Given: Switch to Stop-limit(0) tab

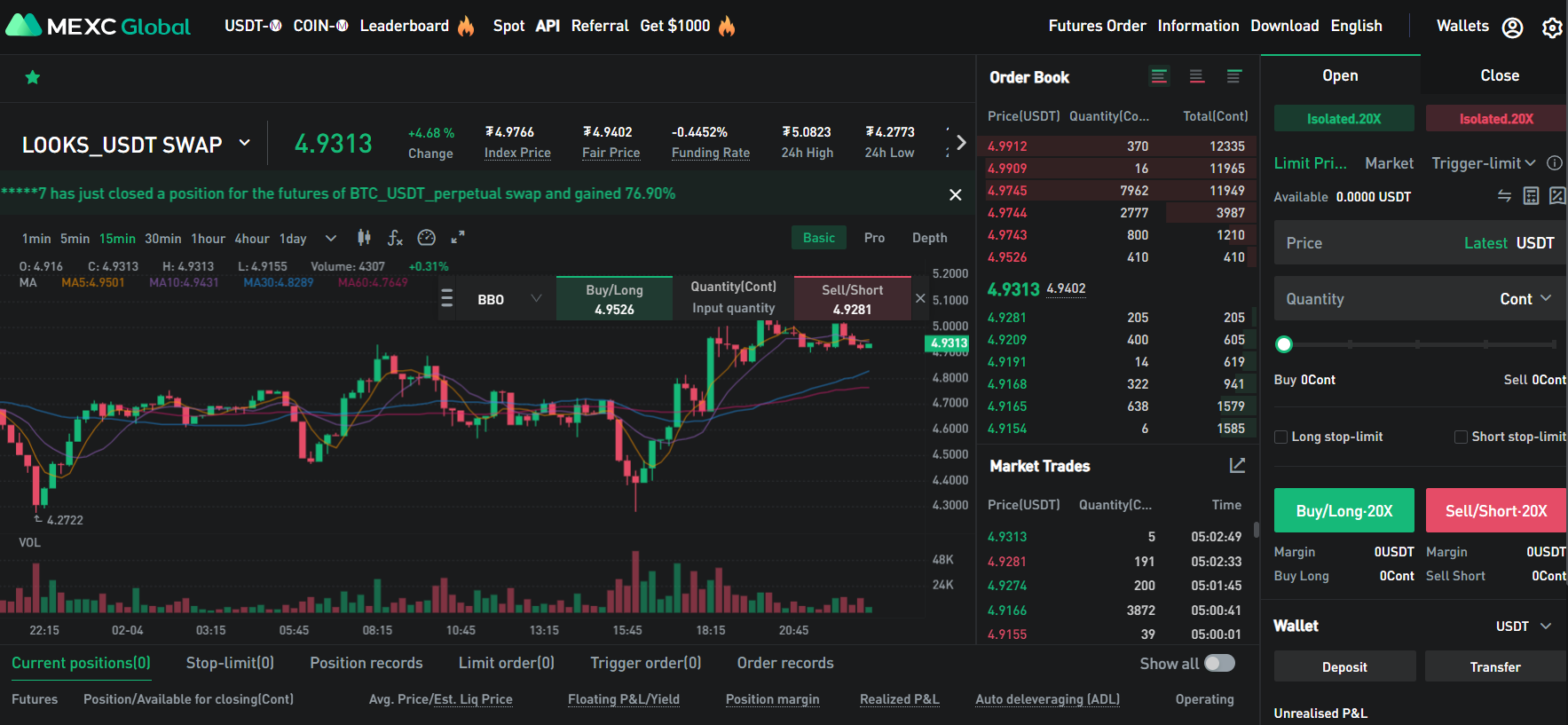Looking at the screenshot, I should point(230,663).
